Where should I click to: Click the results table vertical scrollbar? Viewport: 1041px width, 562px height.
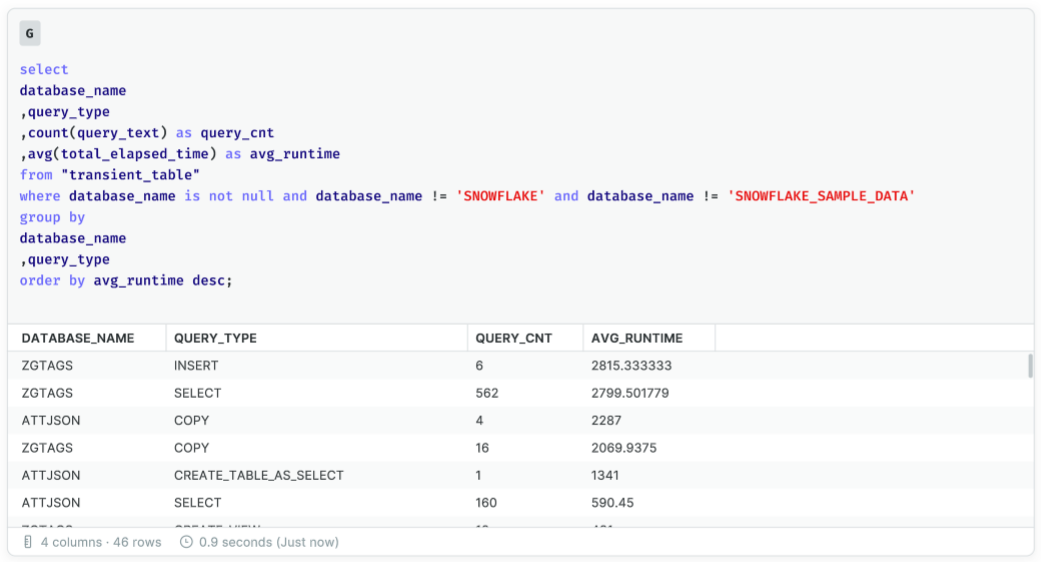click(x=1030, y=366)
